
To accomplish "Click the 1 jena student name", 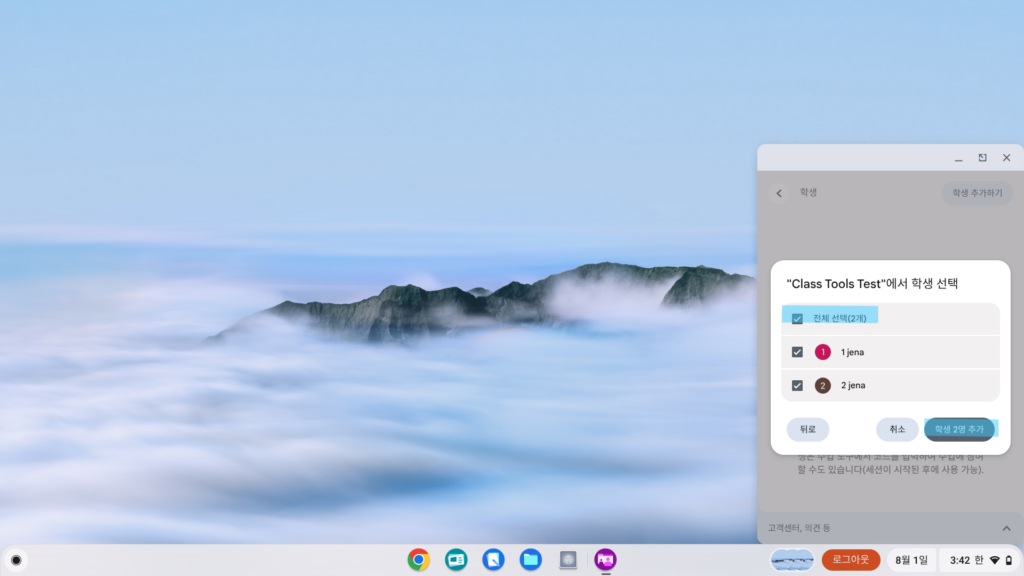I will [x=852, y=352].
